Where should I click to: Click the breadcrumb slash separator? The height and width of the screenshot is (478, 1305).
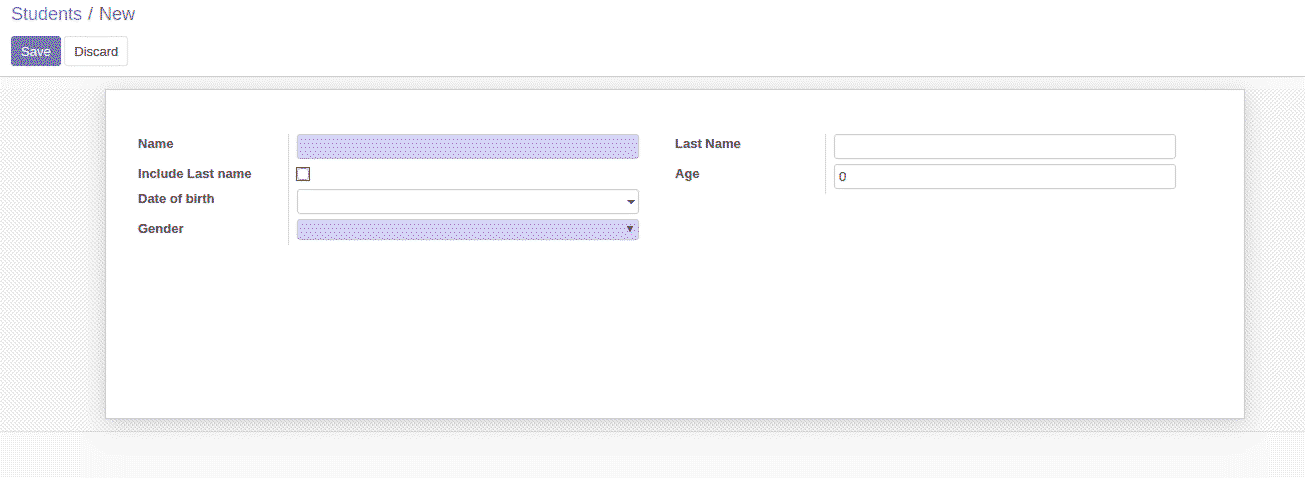pyautogui.click(x=90, y=14)
